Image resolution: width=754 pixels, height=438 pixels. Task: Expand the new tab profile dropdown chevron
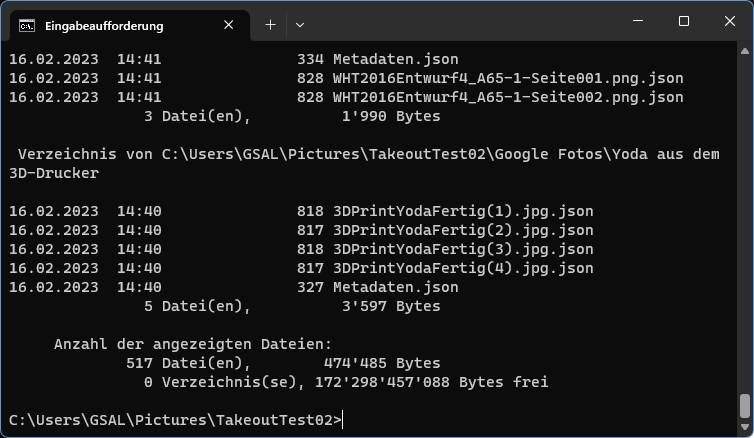(300, 24)
